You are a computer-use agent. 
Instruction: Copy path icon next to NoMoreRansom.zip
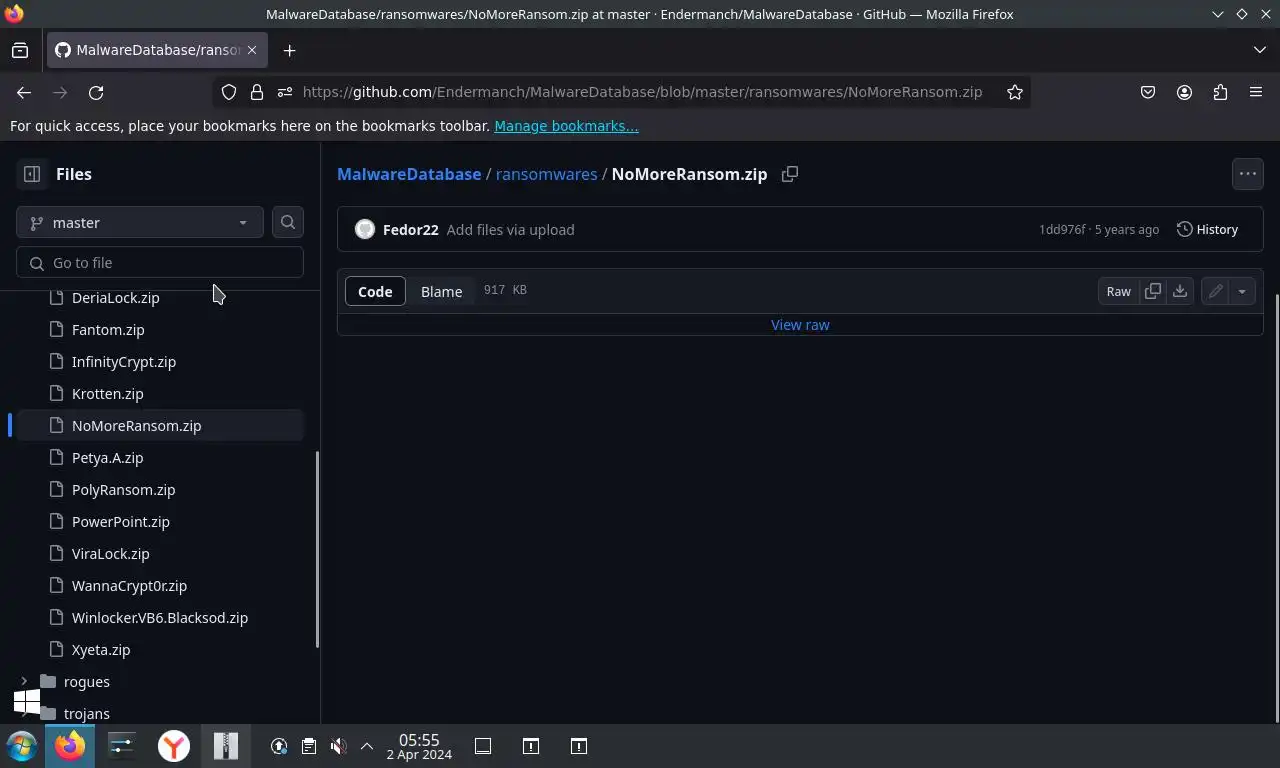point(790,174)
